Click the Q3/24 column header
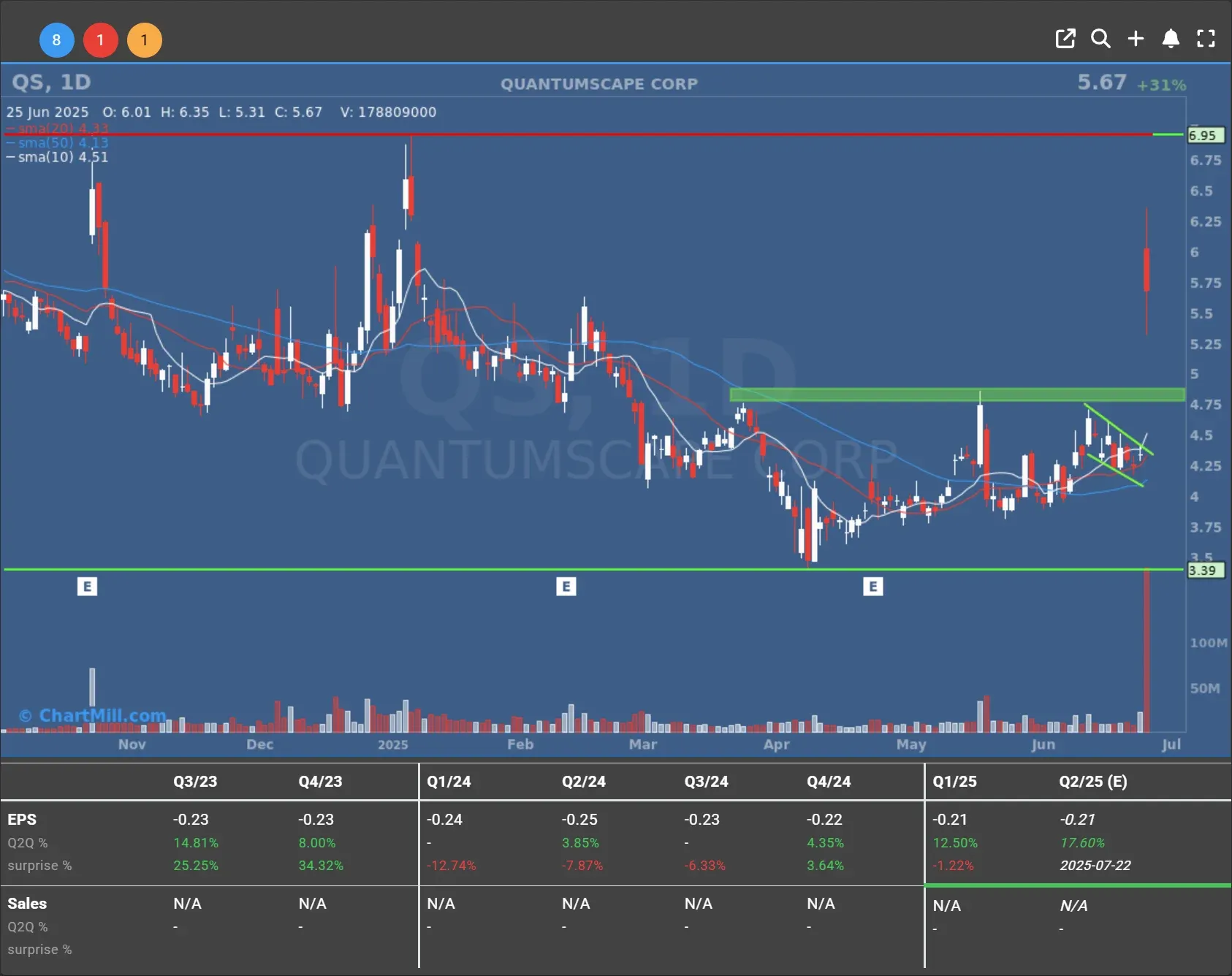This screenshot has width=1232, height=976. [706, 781]
